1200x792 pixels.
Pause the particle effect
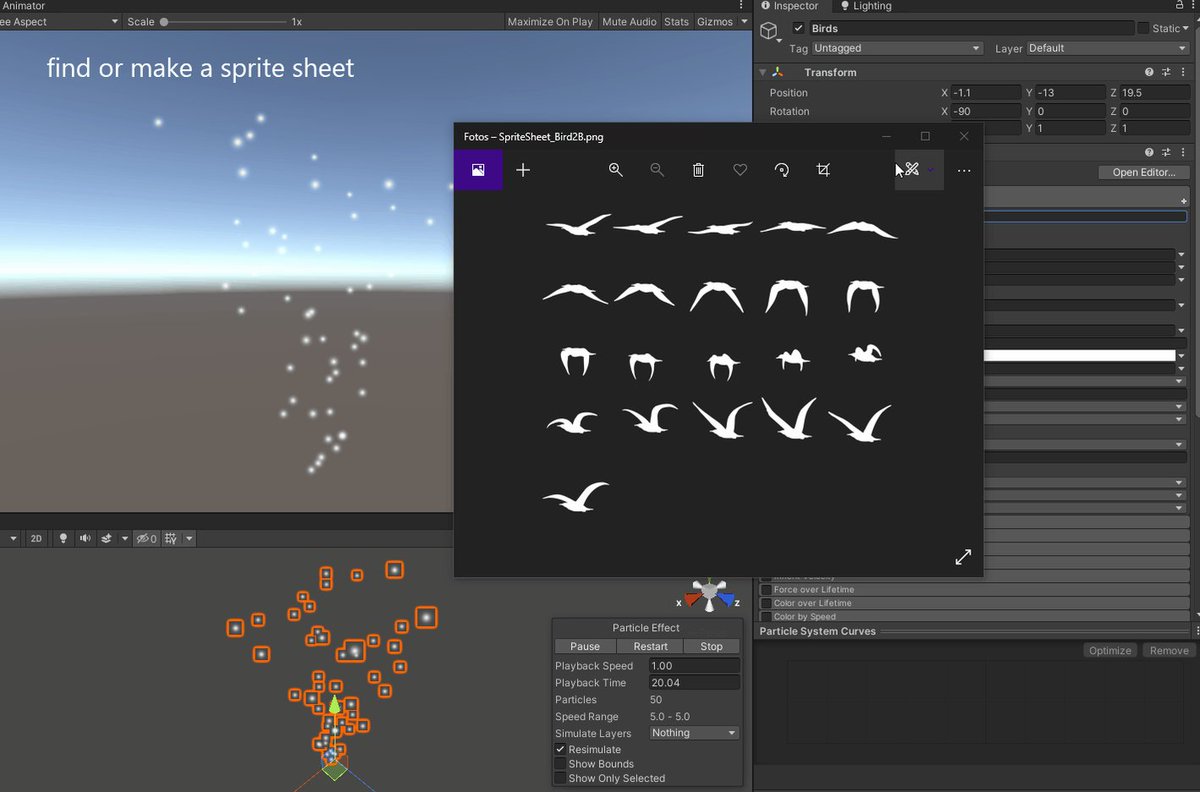(585, 646)
